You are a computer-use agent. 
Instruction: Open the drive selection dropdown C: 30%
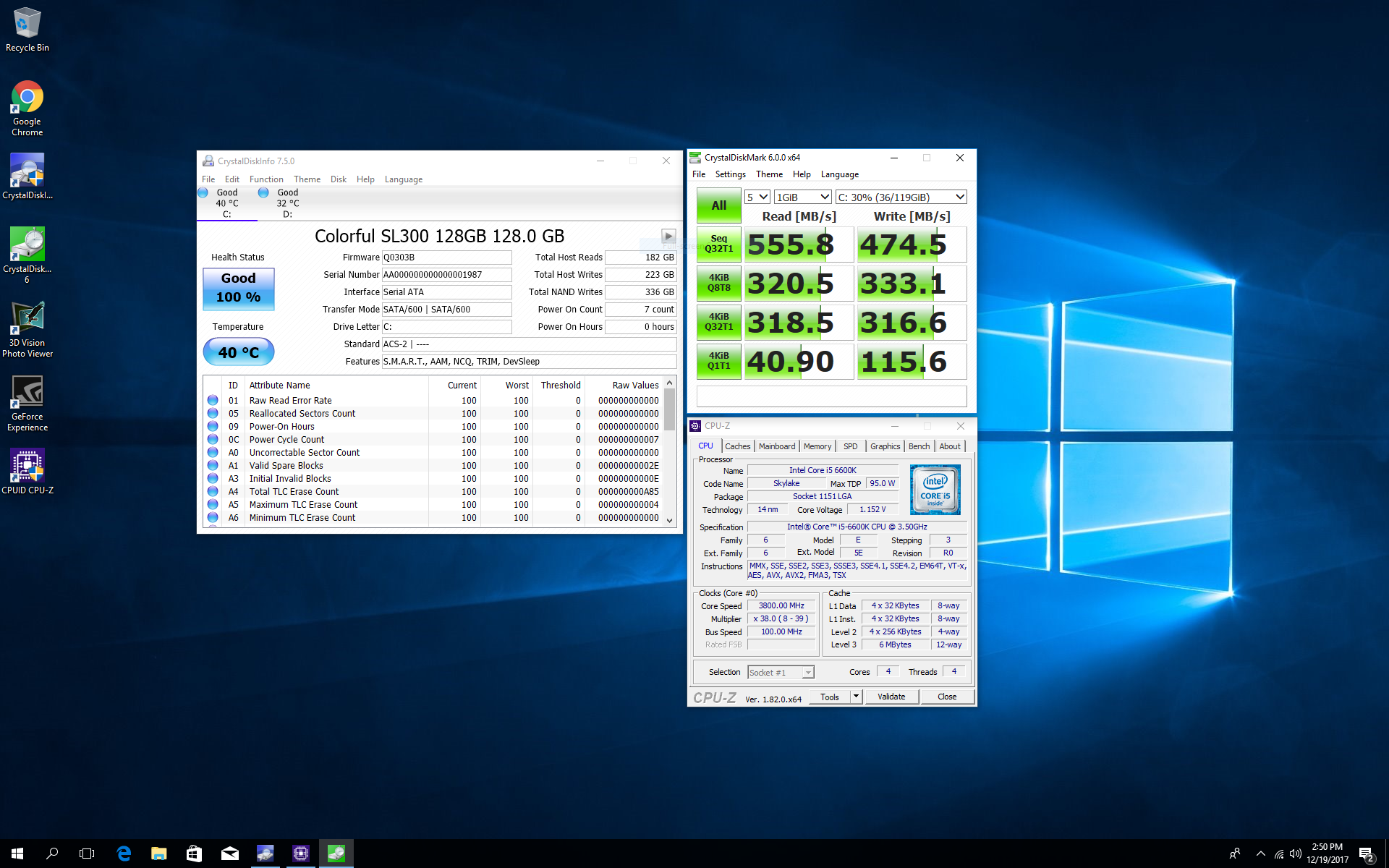pyautogui.click(x=901, y=197)
